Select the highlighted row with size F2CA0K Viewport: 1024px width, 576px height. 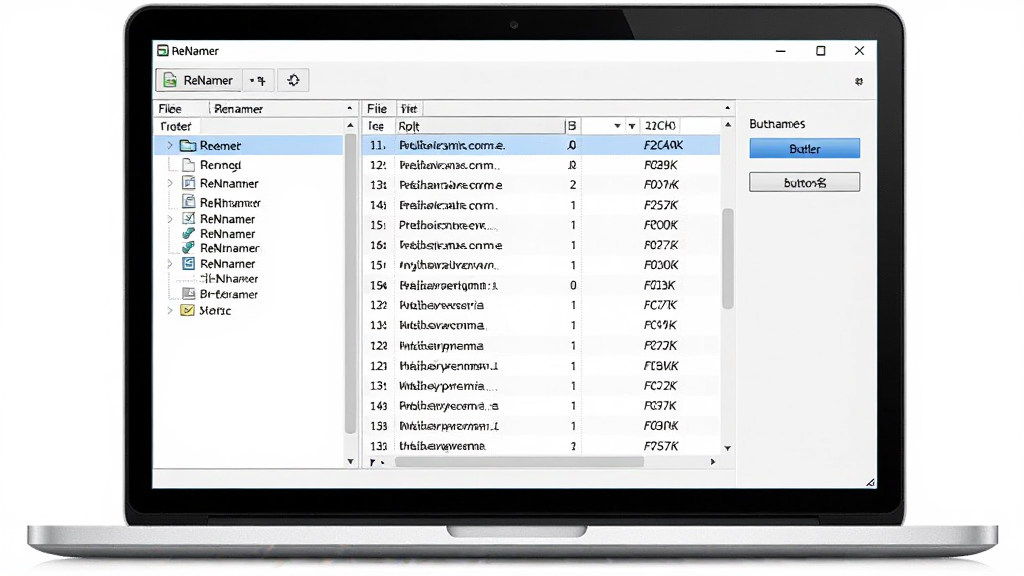(x=541, y=145)
